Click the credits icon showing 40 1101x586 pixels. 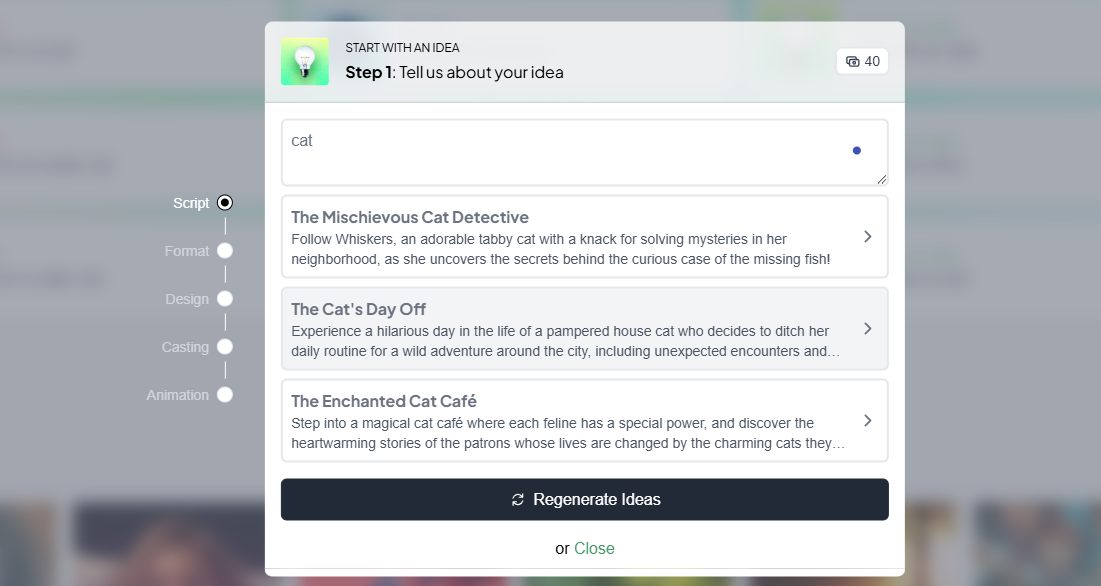(x=852, y=62)
